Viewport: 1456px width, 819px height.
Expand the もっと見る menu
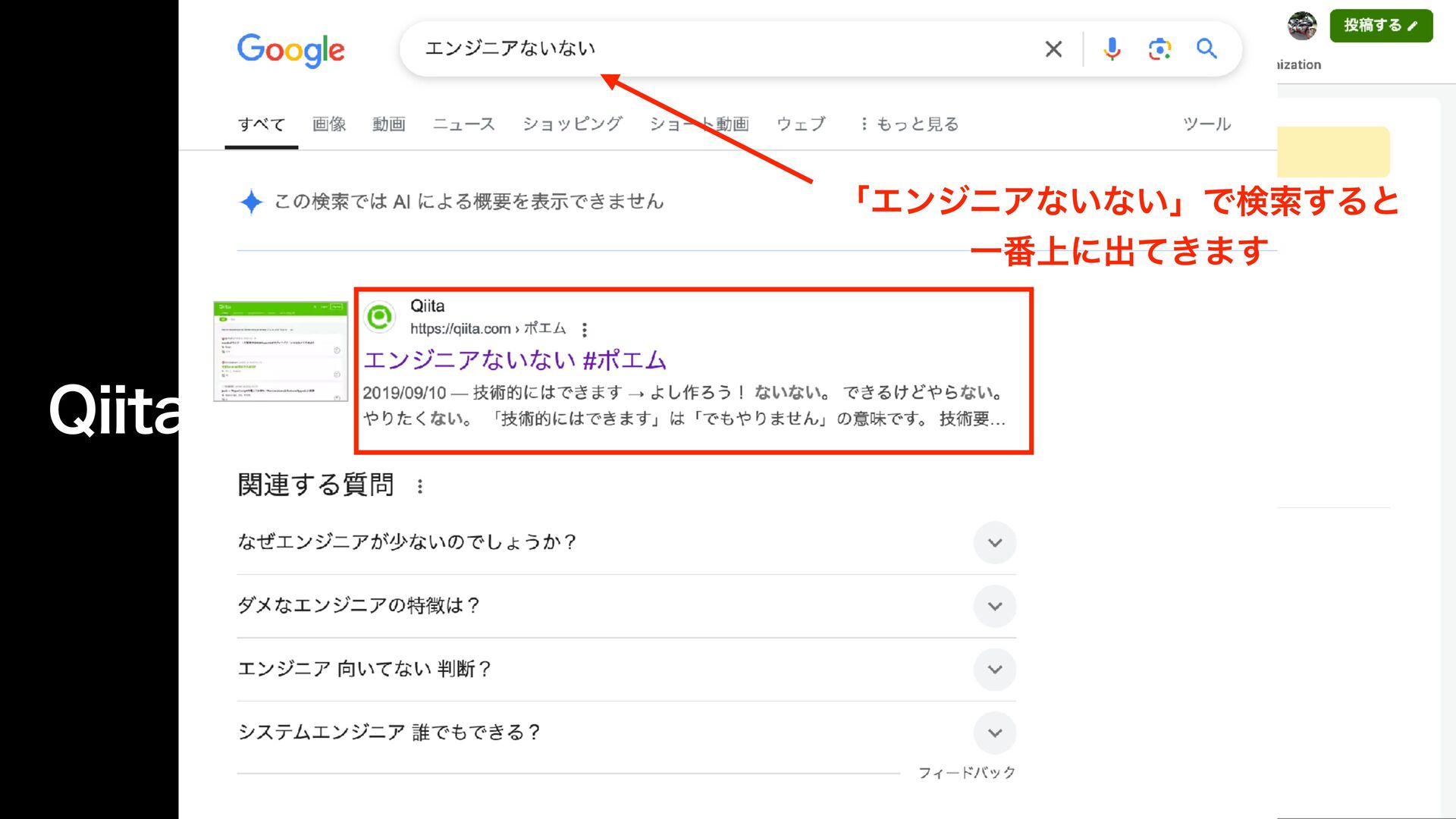(909, 124)
